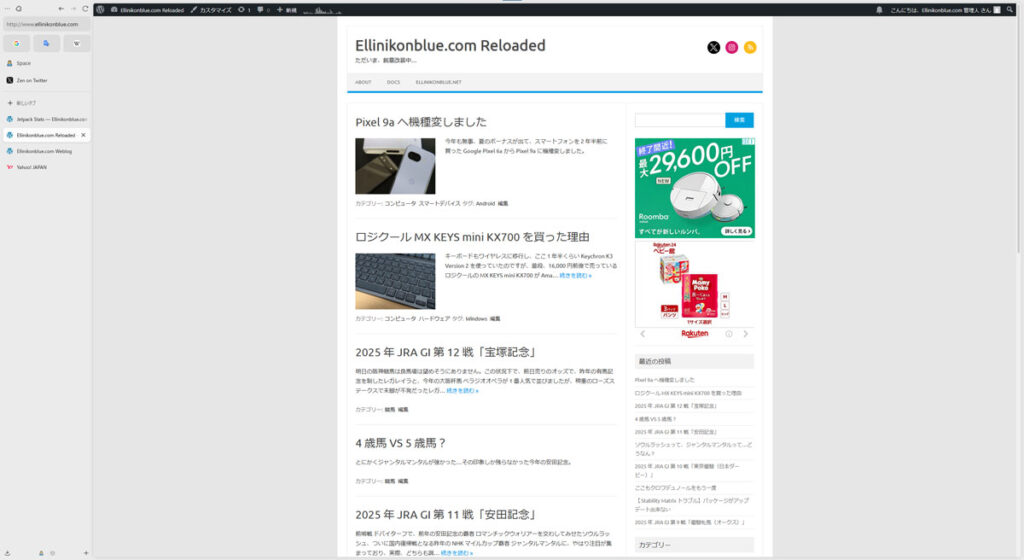
Task: Switch to Ellinikonblue.com Weblog tab
Action: (46, 151)
